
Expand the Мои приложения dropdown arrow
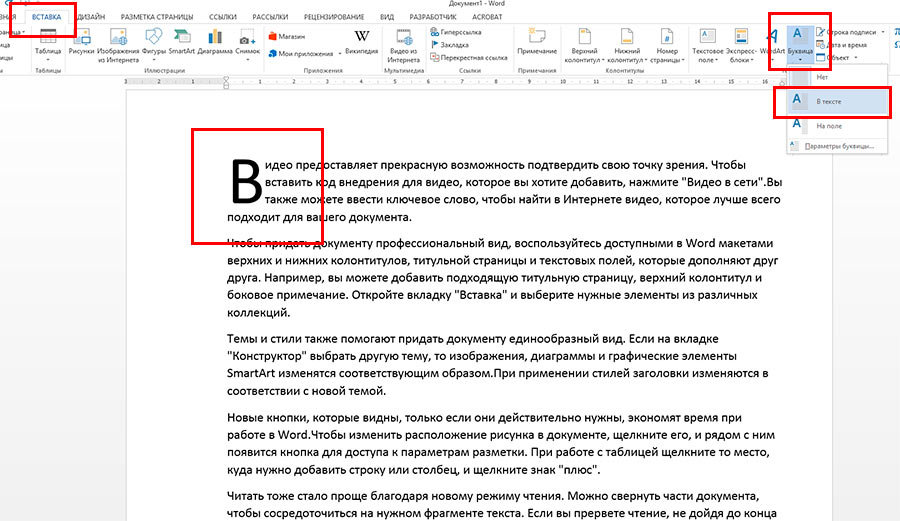[340, 54]
